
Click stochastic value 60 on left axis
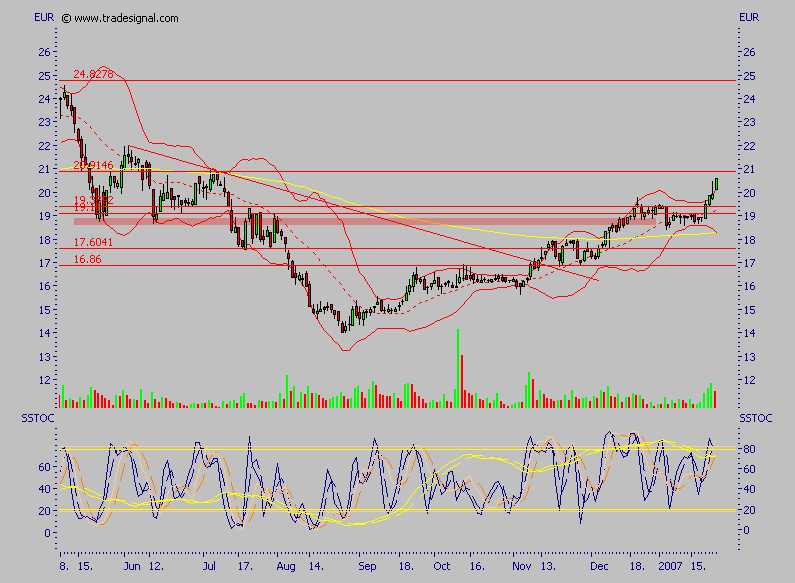coord(44,467)
